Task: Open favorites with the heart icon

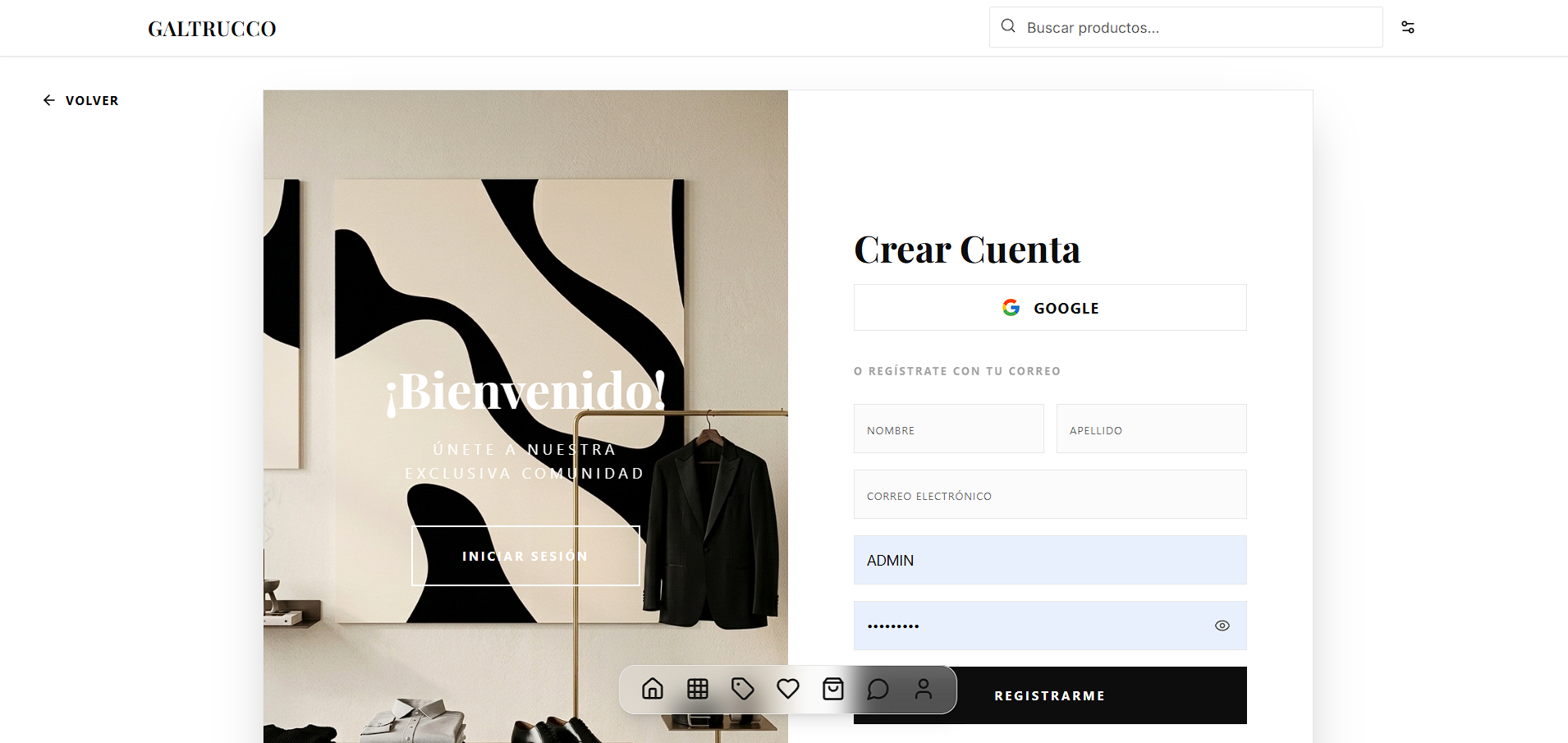Action: coord(788,689)
